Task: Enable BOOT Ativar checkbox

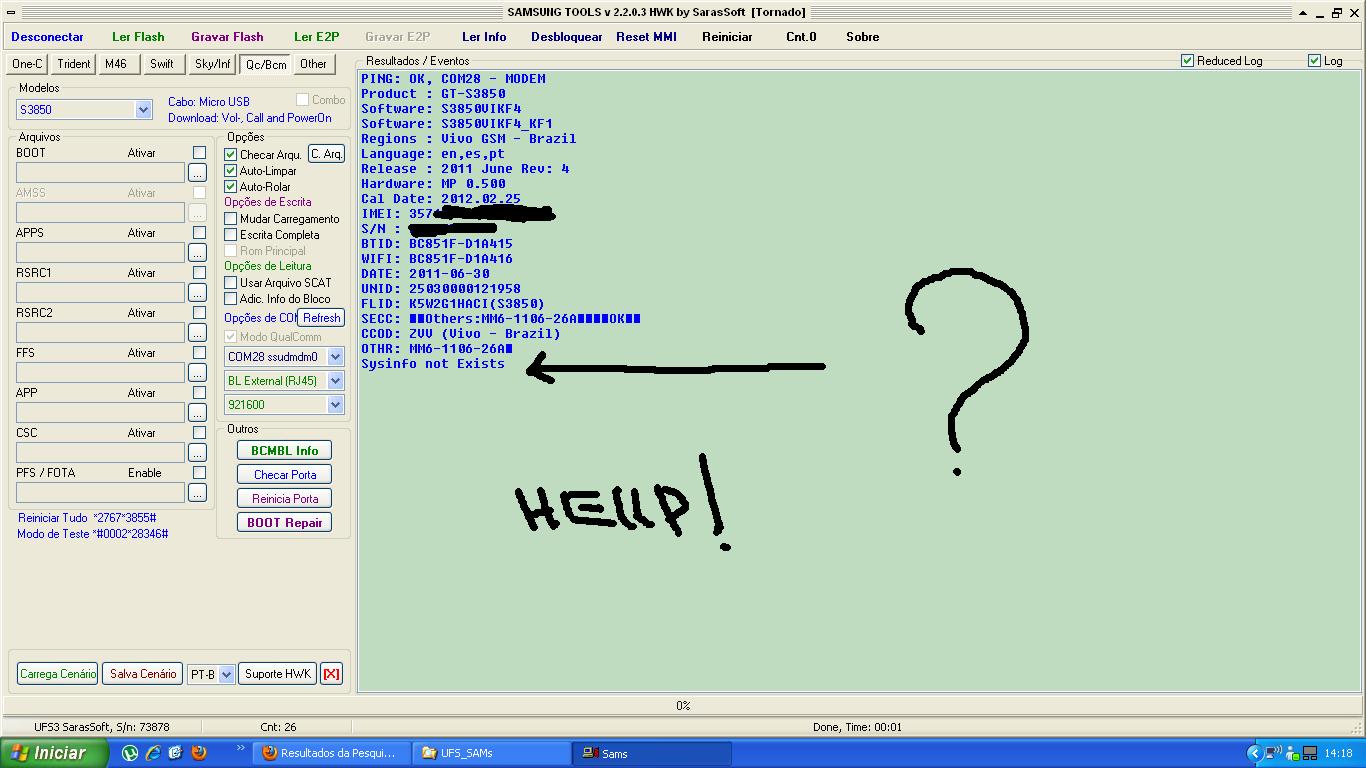Action: pos(199,153)
